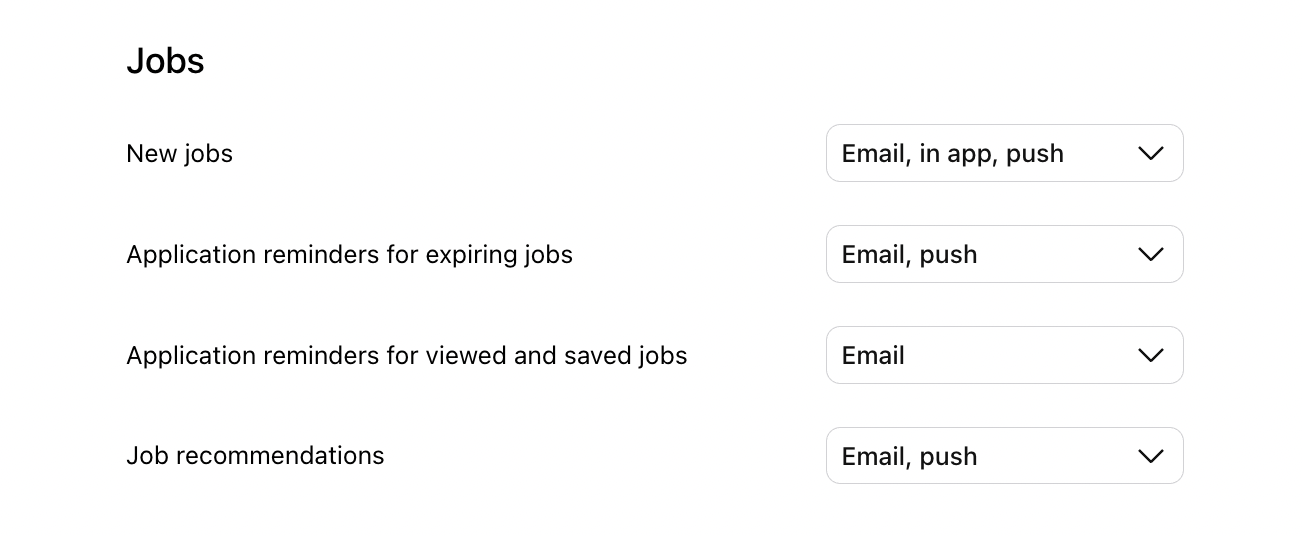Click the chevron arrow for Job recommendations
The height and width of the screenshot is (536, 1302).
point(1151,456)
